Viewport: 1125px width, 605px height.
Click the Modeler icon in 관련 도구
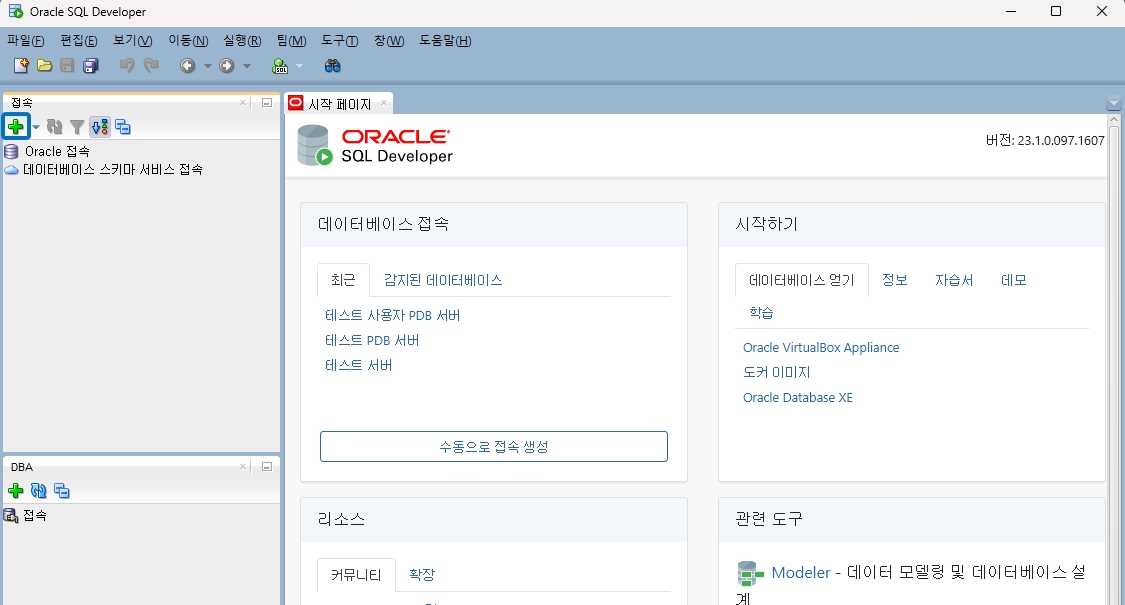tap(750, 573)
